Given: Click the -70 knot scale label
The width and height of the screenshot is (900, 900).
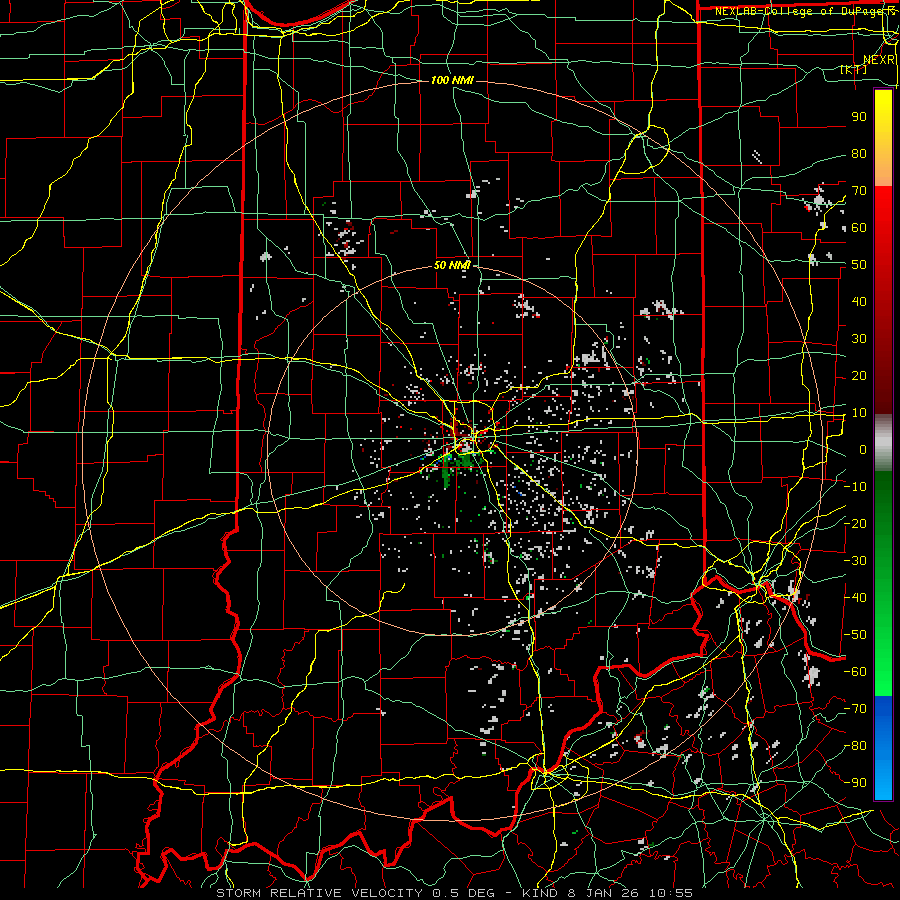Looking at the screenshot, I should pos(855,708).
